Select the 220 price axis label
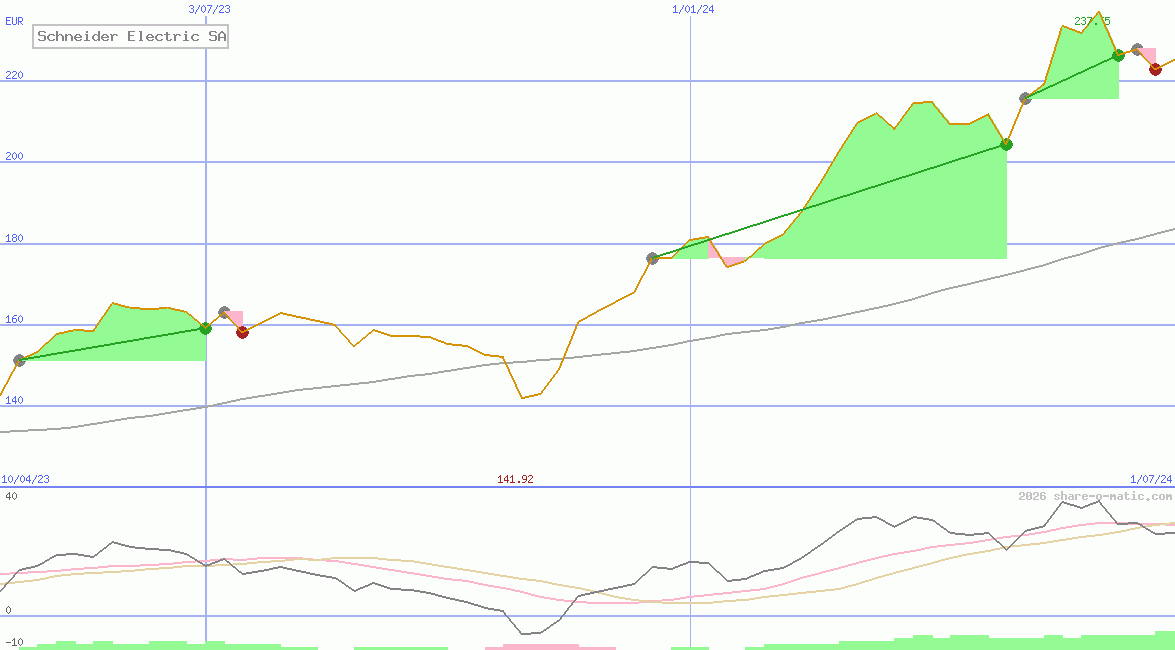The width and height of the screenshot is (1175, 650). 14,75
